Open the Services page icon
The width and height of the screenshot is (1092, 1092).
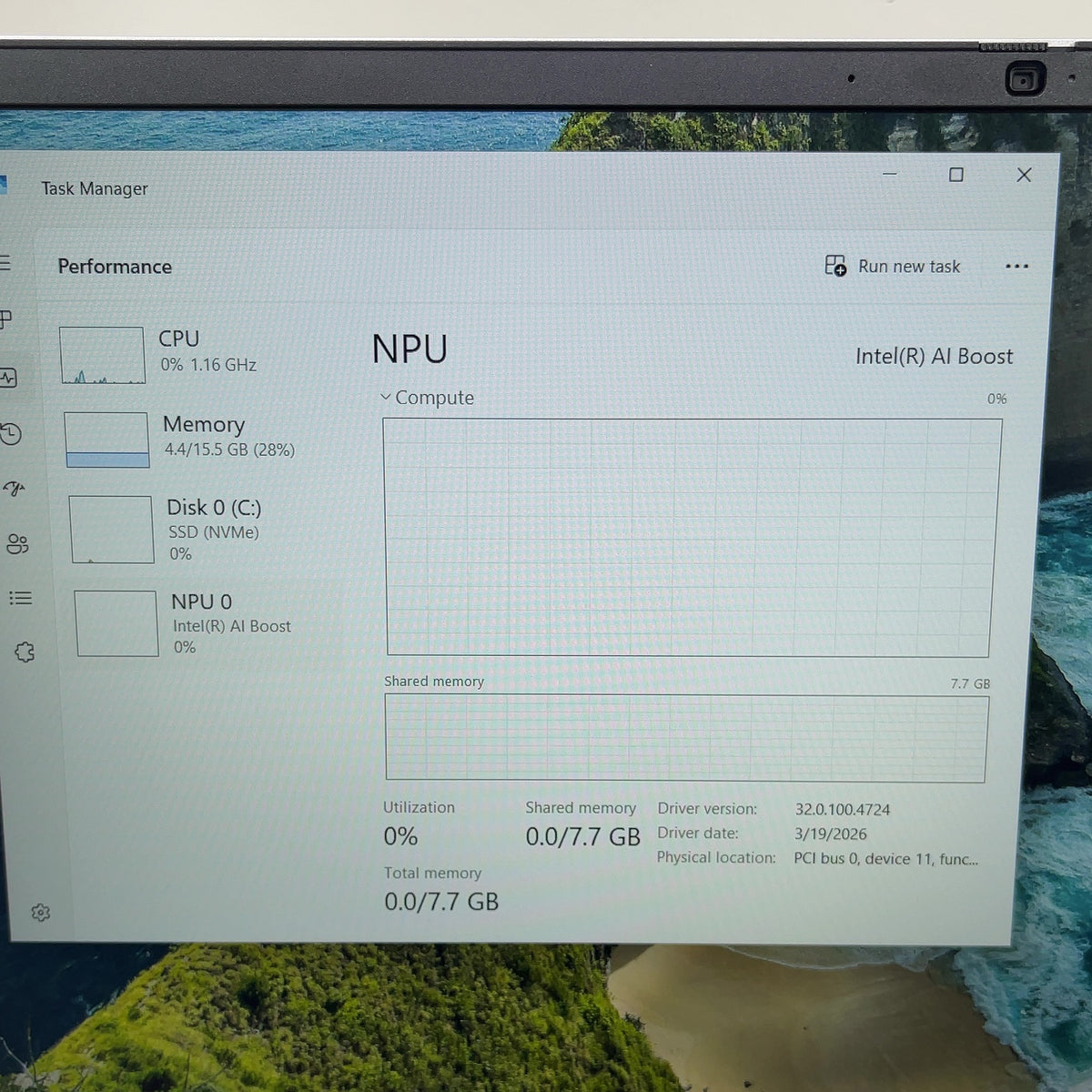click(25, 652)
